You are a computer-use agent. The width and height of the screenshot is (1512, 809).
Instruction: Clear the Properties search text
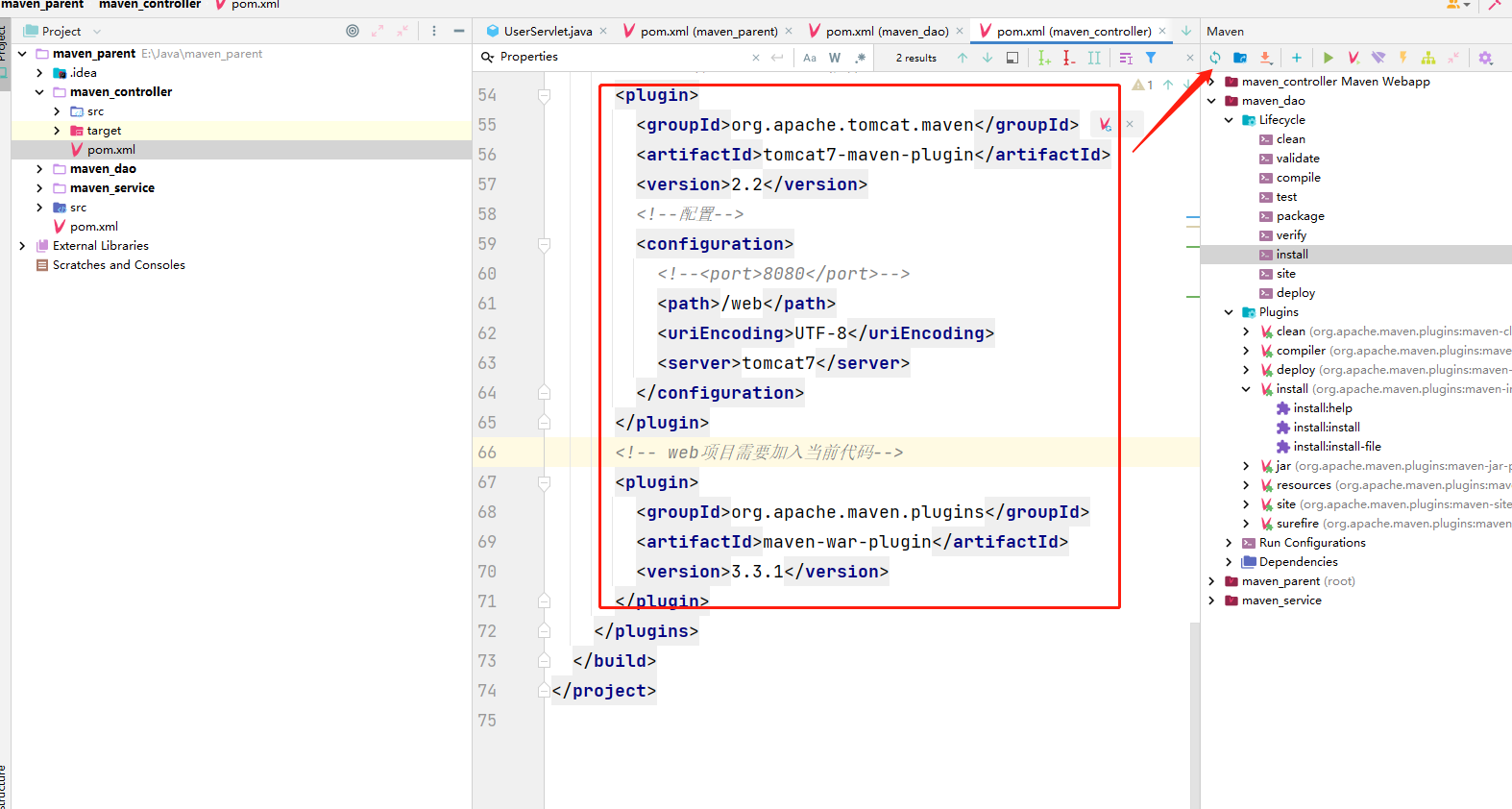[756, 58]
